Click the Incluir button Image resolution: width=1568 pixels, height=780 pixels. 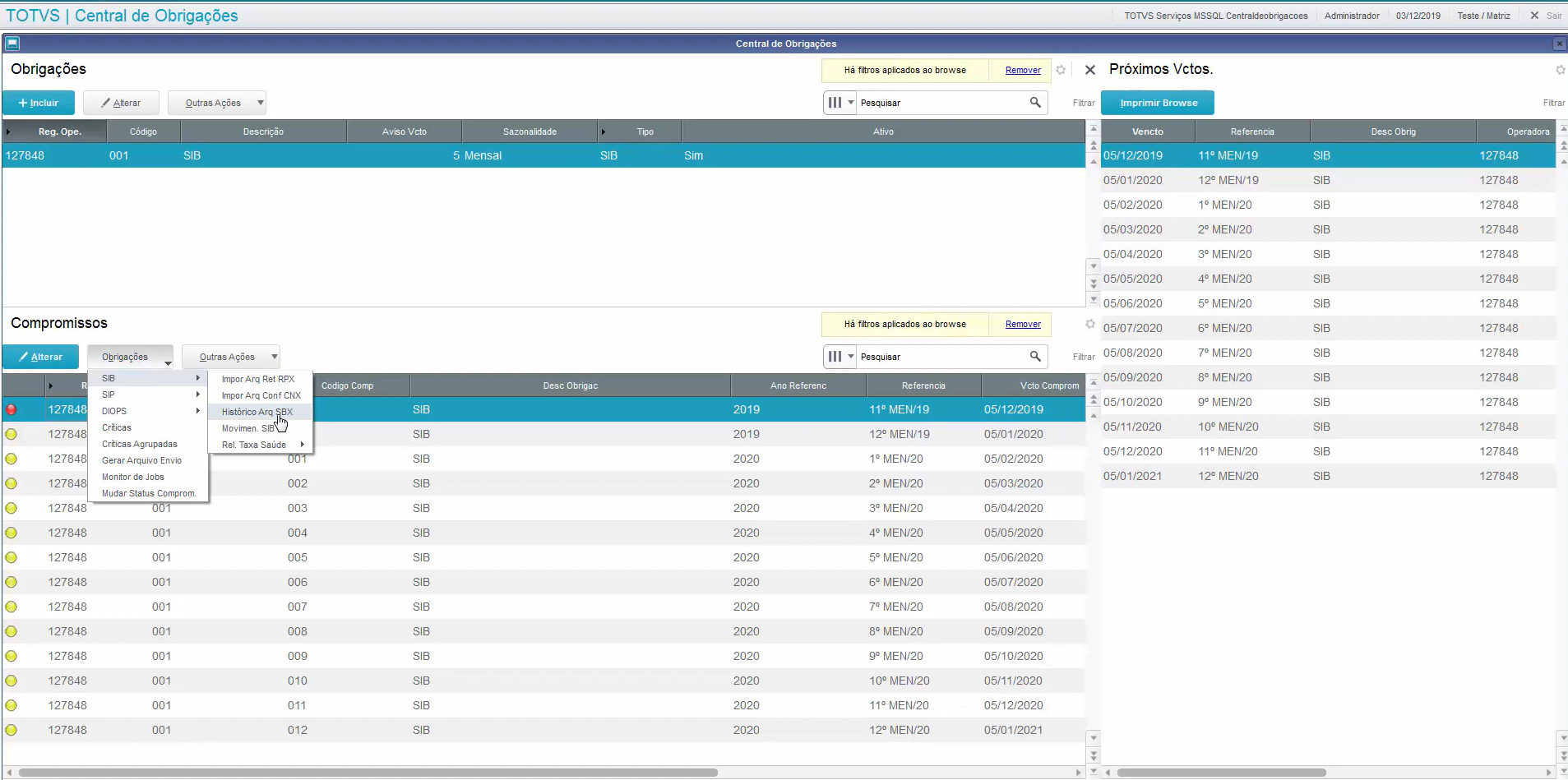click(39, 103)
